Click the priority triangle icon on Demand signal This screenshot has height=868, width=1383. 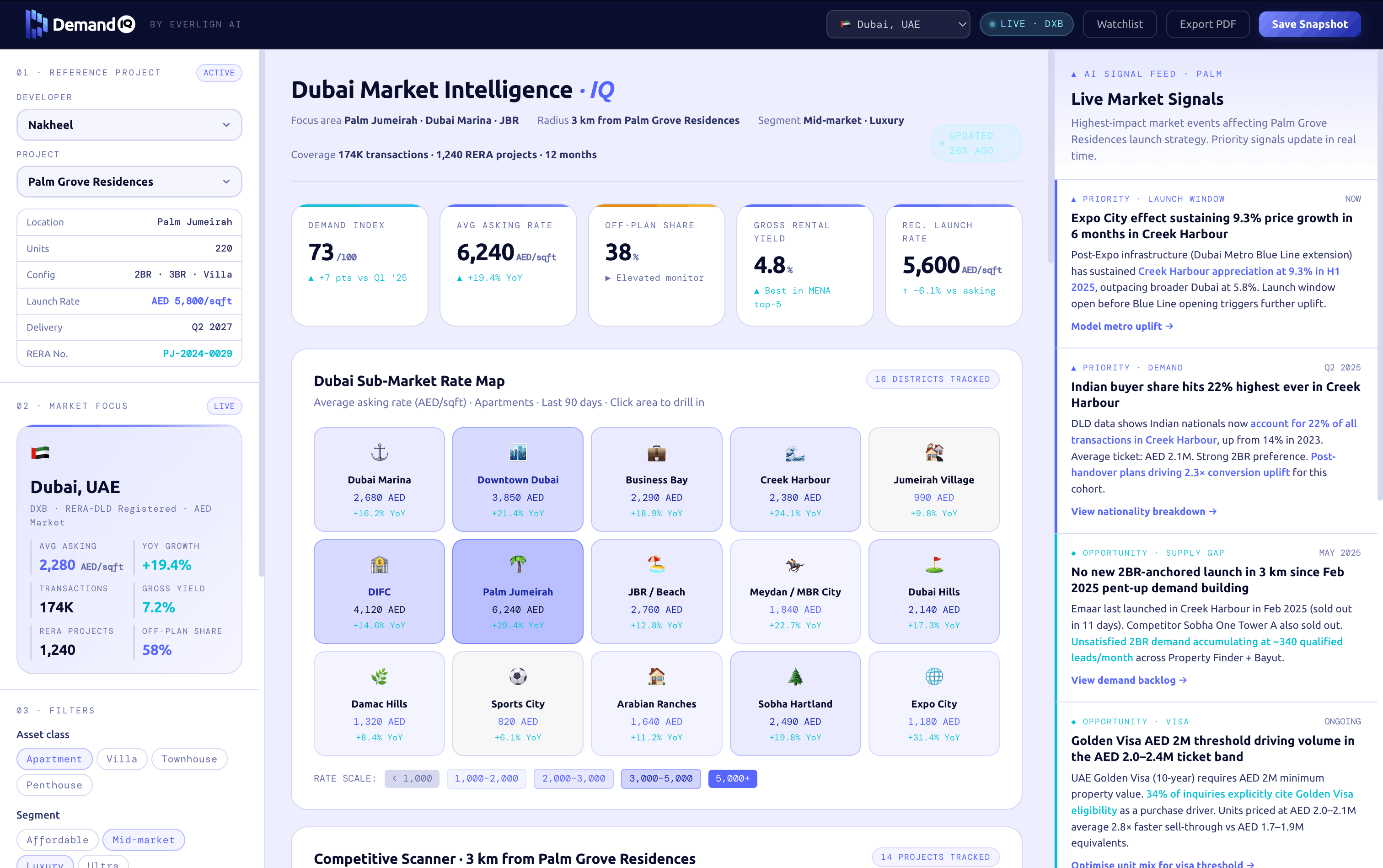click(x=1073, y=368)
